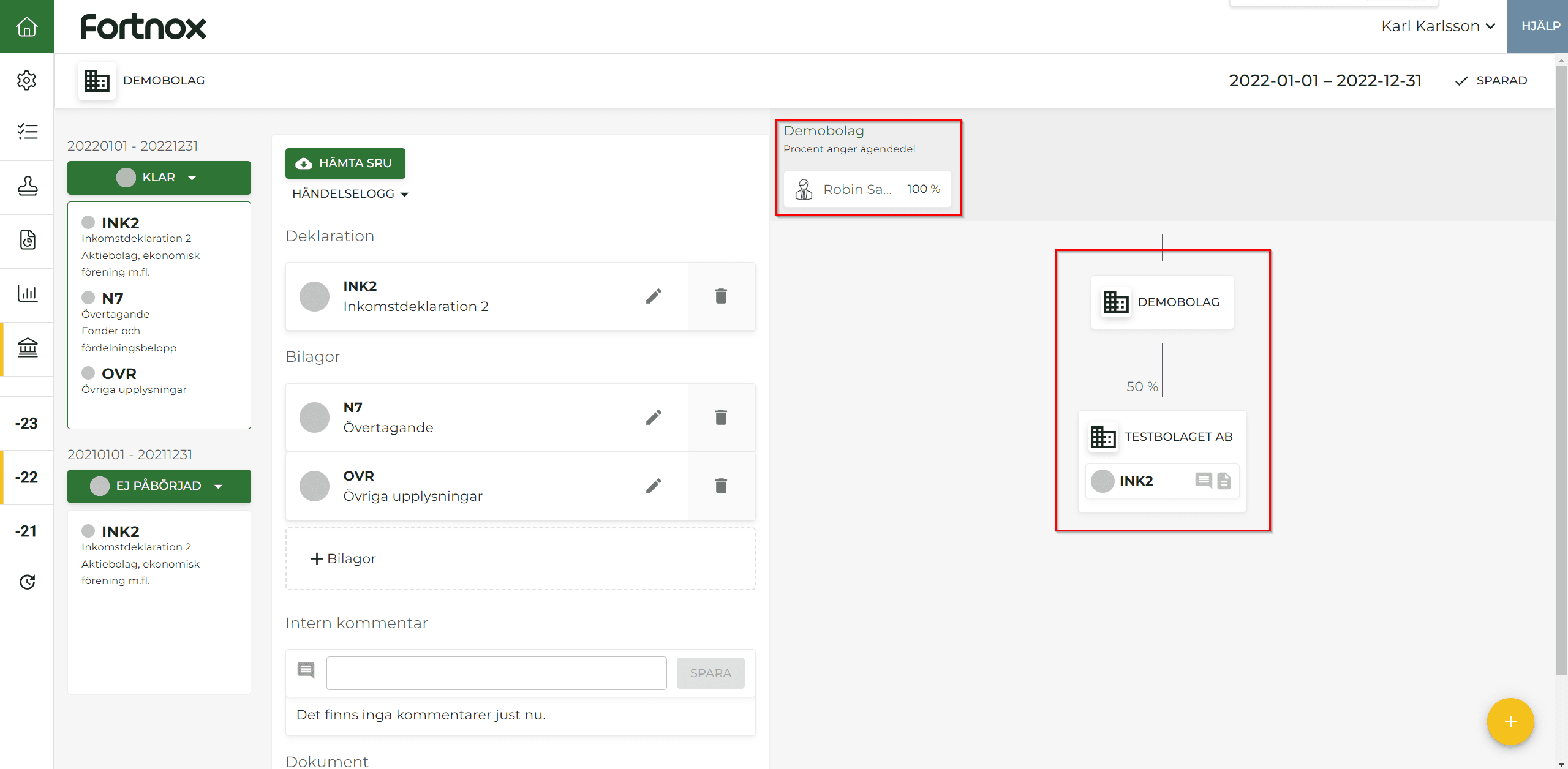The image size is (1568, 769).
Task: Click the 20210101 - 20211231 period heading
Action: click(130, 454)
